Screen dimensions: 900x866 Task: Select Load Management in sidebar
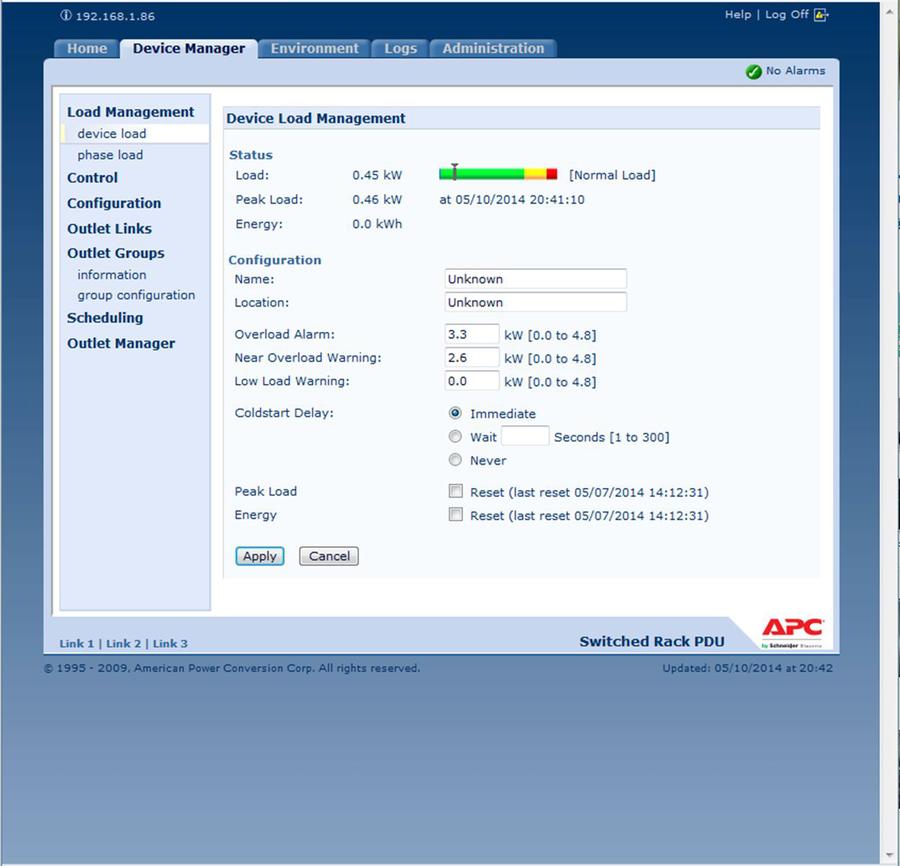130,112
